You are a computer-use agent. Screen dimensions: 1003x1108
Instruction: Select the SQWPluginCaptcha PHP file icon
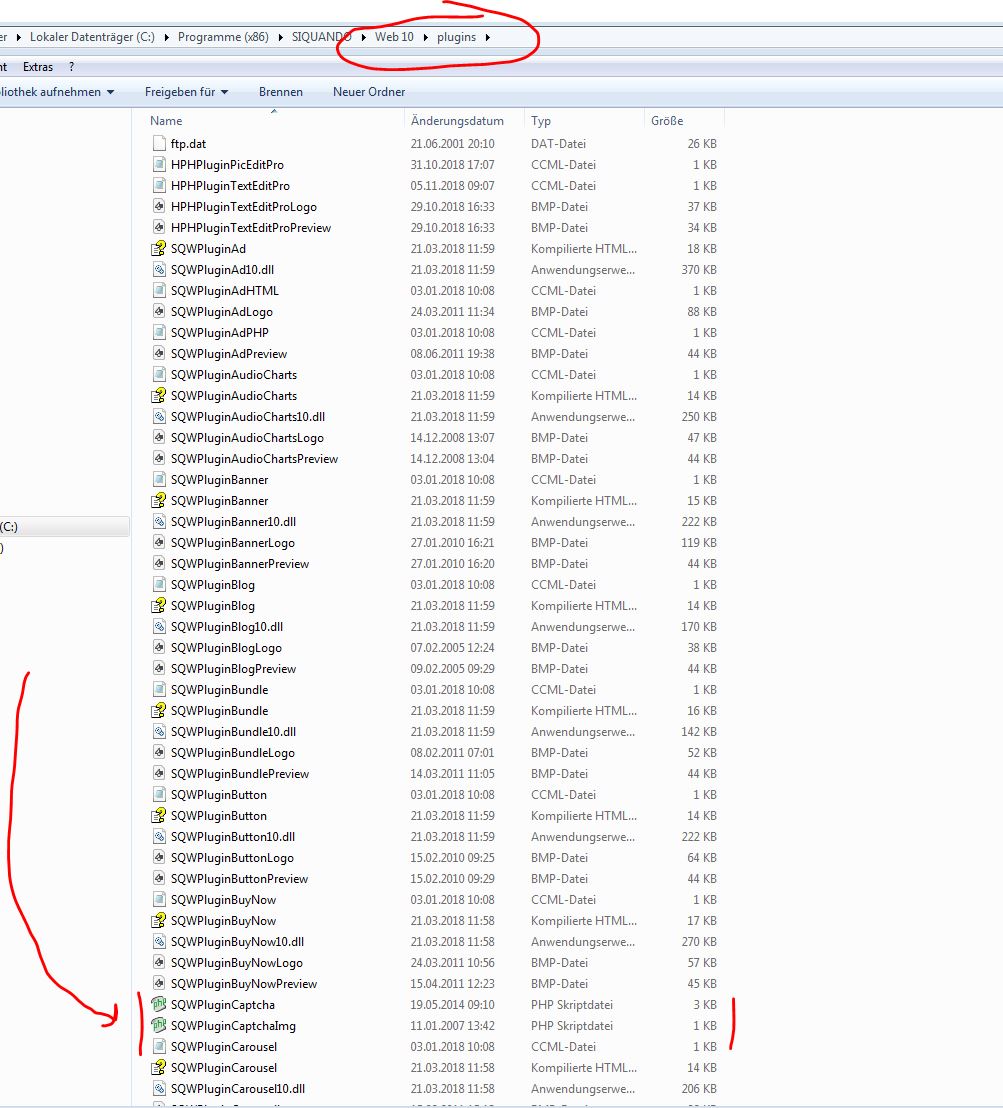(x=159, y=1005)
